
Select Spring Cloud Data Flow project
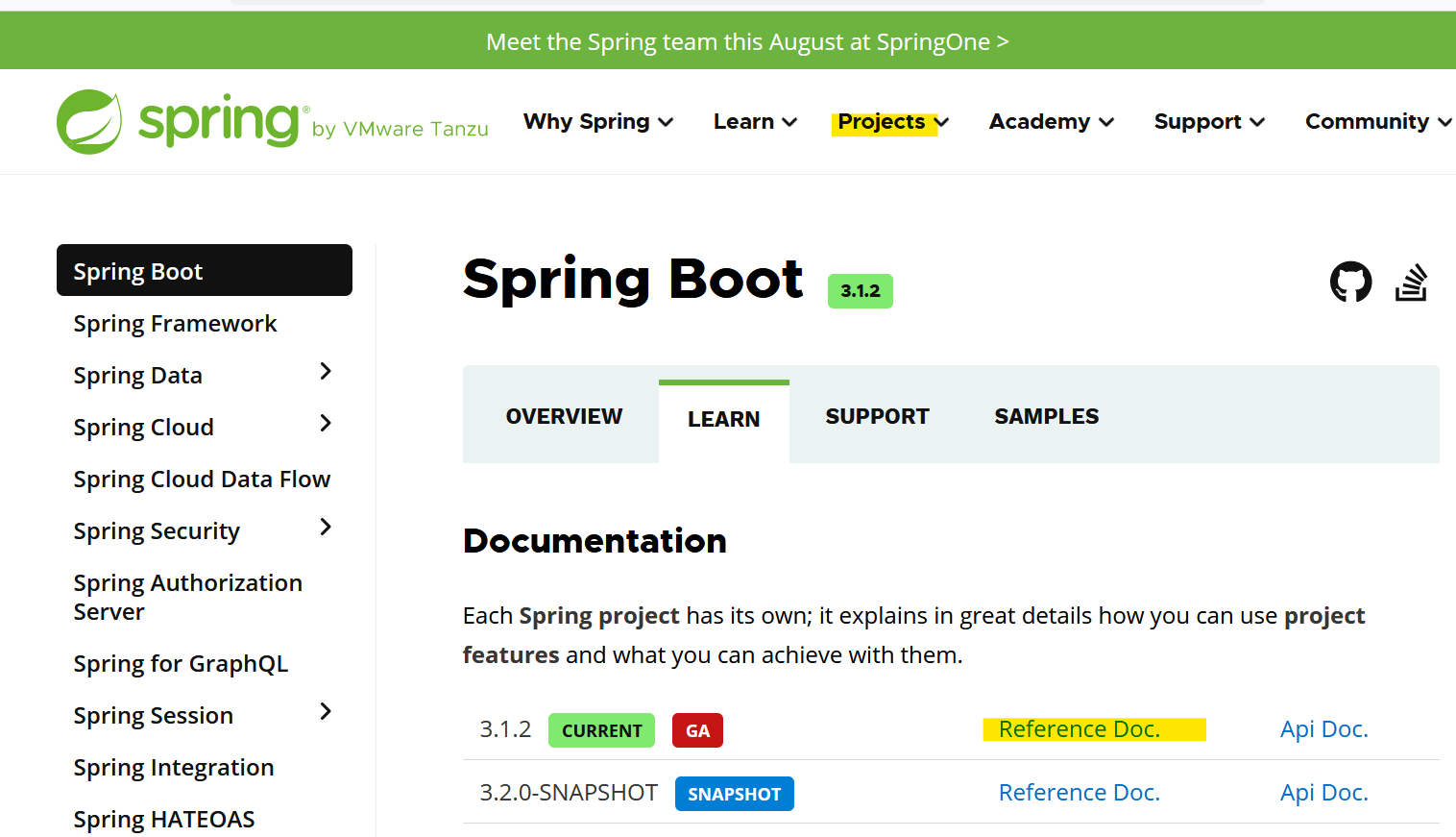pos(202,480)
